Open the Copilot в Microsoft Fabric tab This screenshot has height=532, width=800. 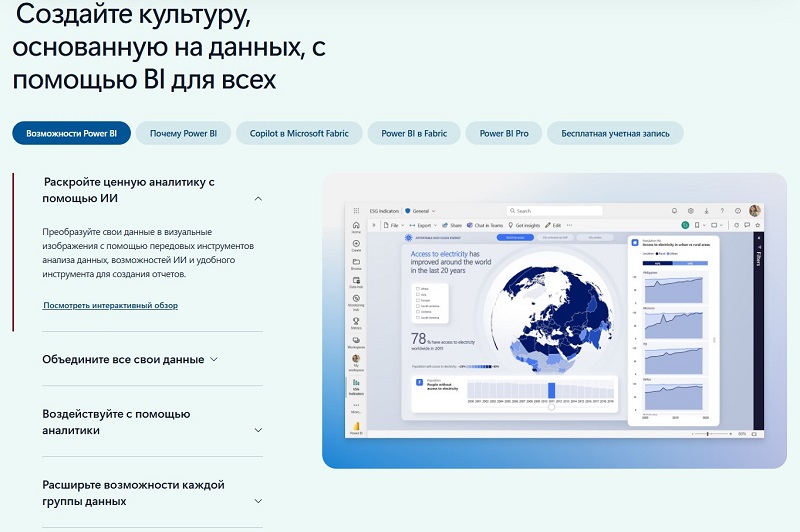coord(299,133)
